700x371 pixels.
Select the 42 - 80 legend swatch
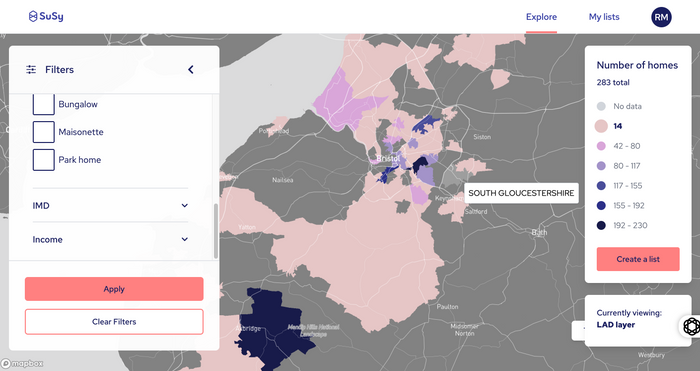pos(601,146)
